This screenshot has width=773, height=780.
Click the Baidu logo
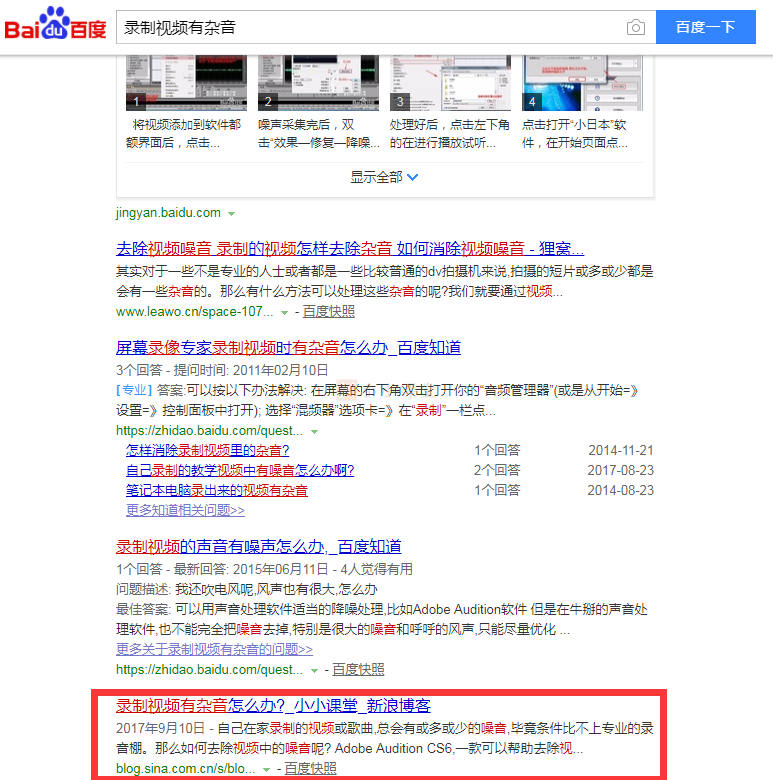[x=55, y=24]
